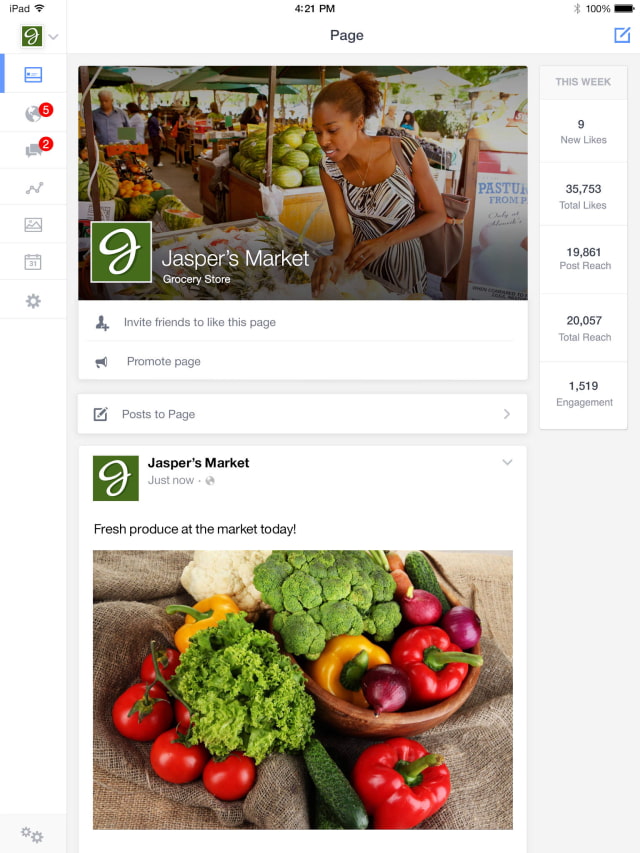640x853 pixels.
Task: Open notifications globe with 5 badge
Action: click(x=38, y=112)
